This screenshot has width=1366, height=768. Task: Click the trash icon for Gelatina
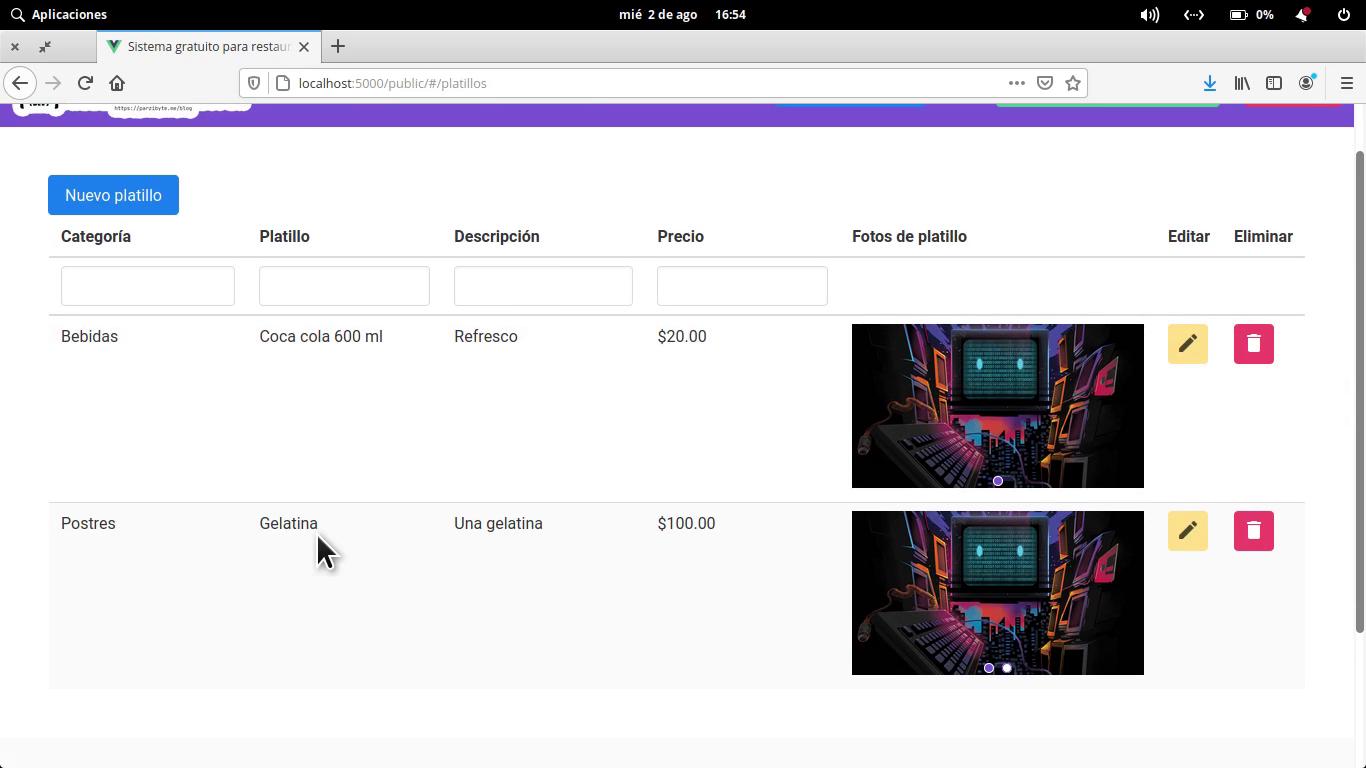pos(1253,531)
